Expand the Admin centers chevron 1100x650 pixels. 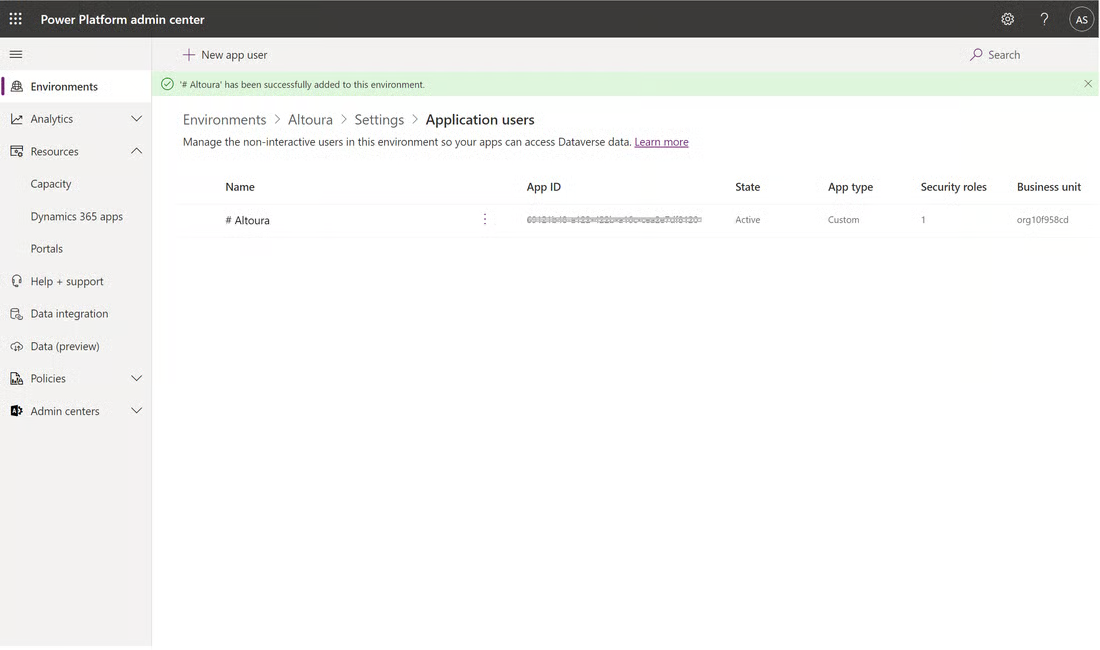(x=137, y=410)
